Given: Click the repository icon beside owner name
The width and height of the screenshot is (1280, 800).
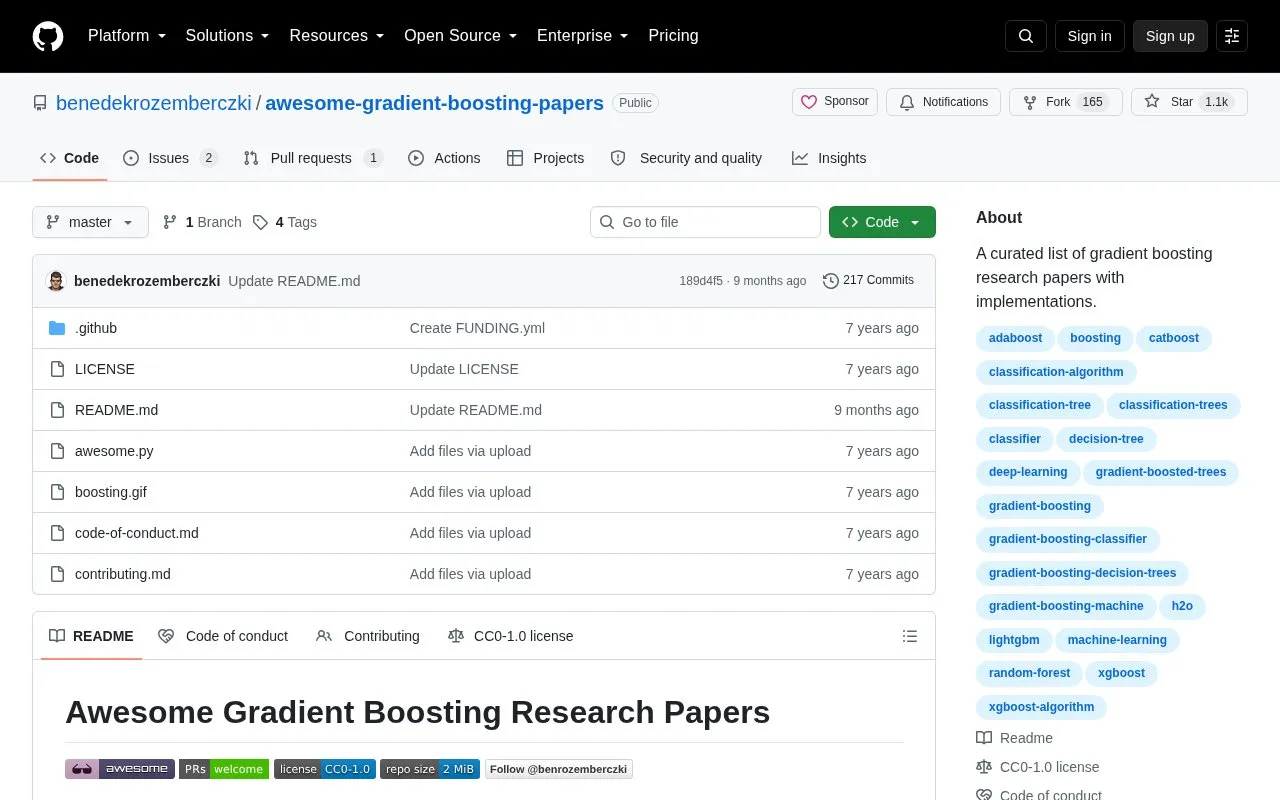Looking at the screenshot, I should [x=40, y=103].
